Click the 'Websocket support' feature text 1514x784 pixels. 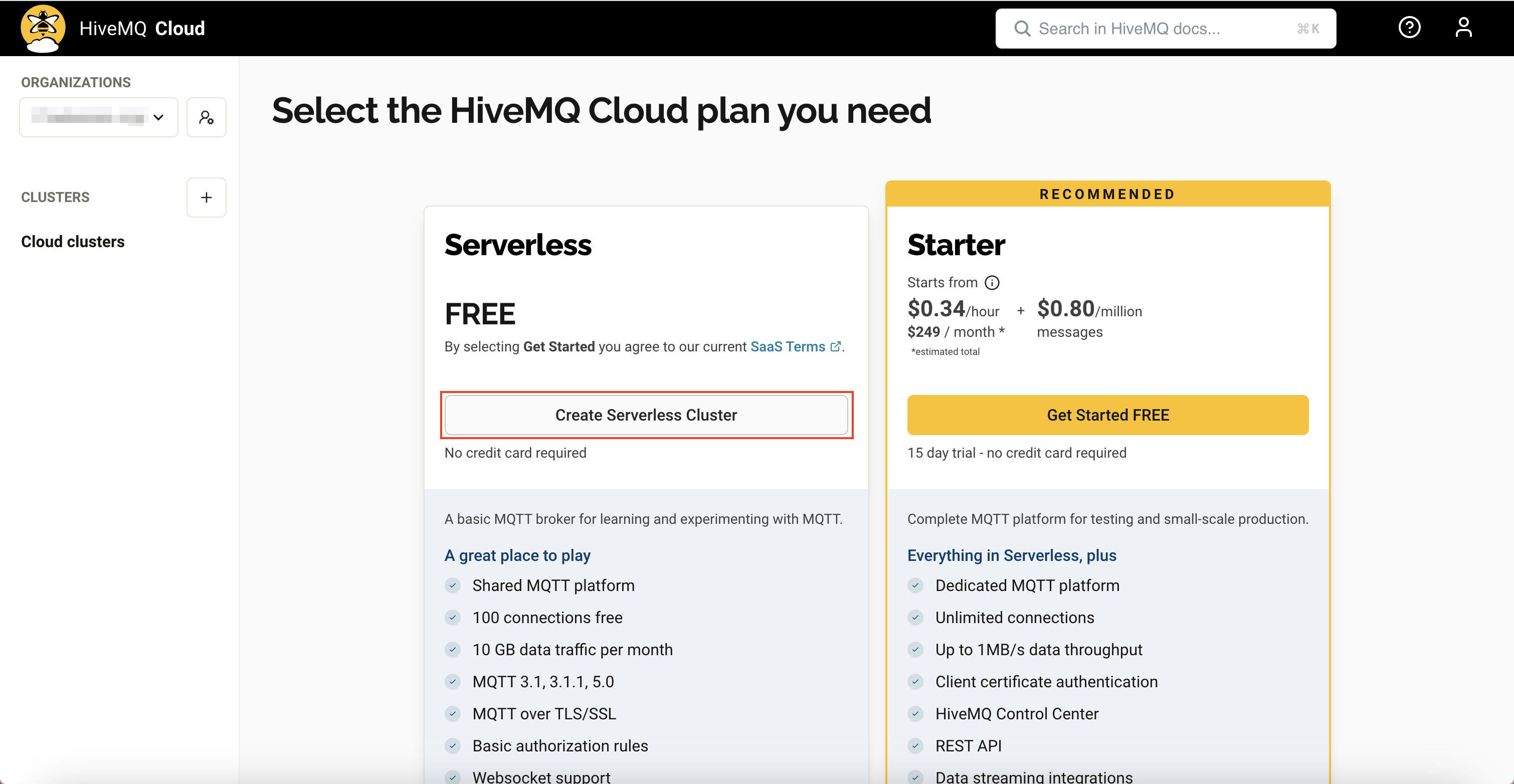[x=541, y=777]
